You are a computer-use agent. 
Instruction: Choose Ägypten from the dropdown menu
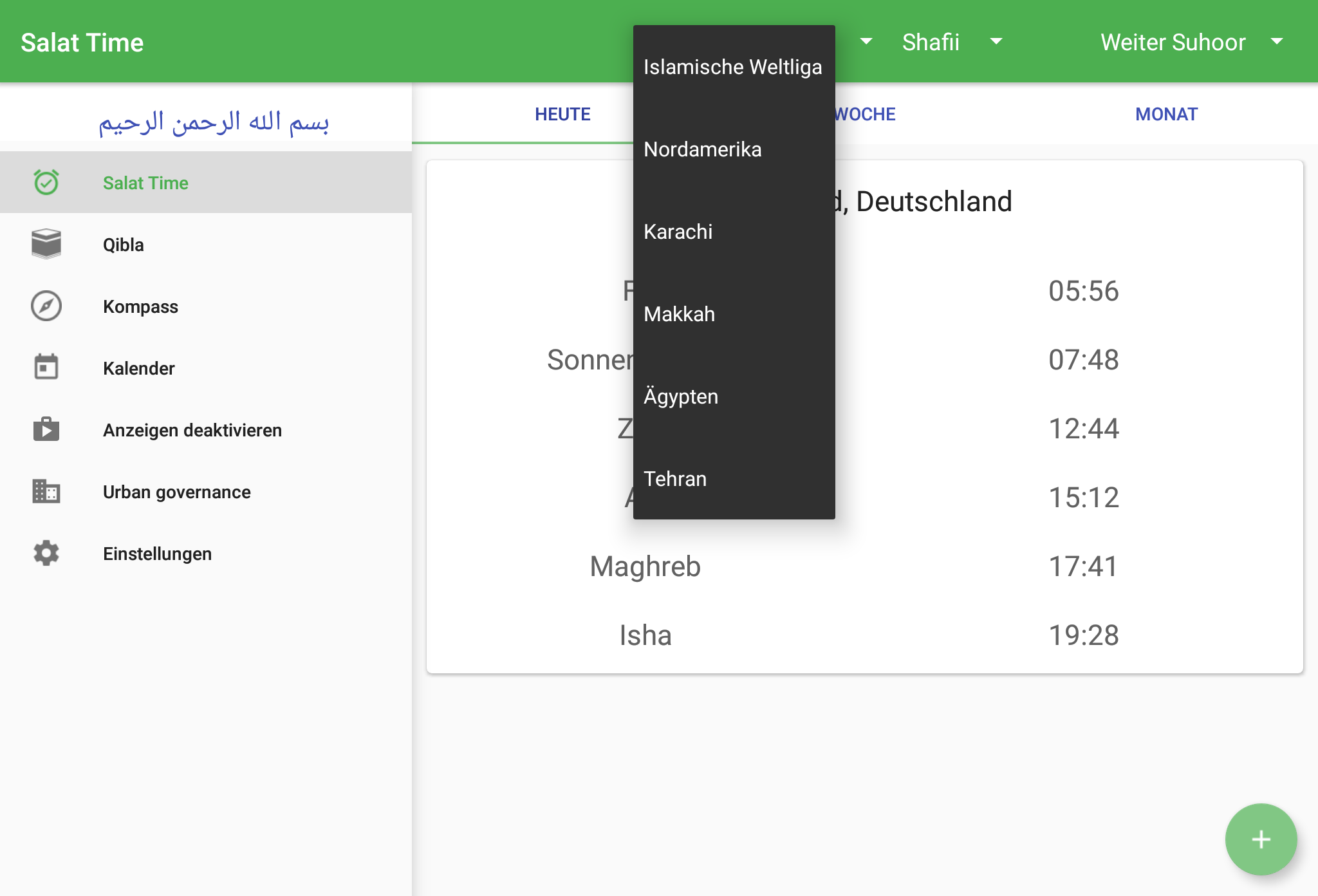pos(681,397)
